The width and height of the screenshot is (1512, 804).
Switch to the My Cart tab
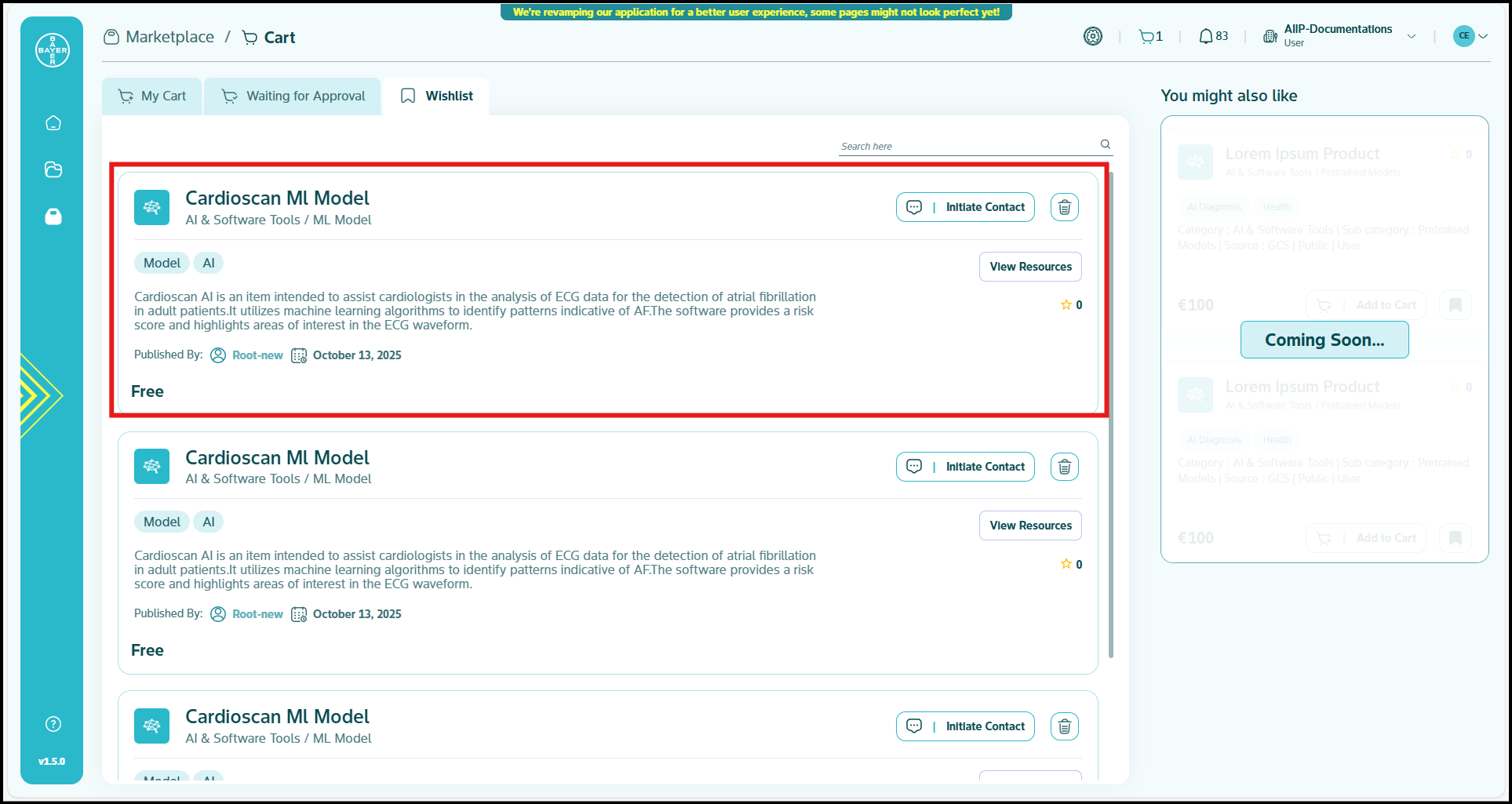(x=152, y=96)
